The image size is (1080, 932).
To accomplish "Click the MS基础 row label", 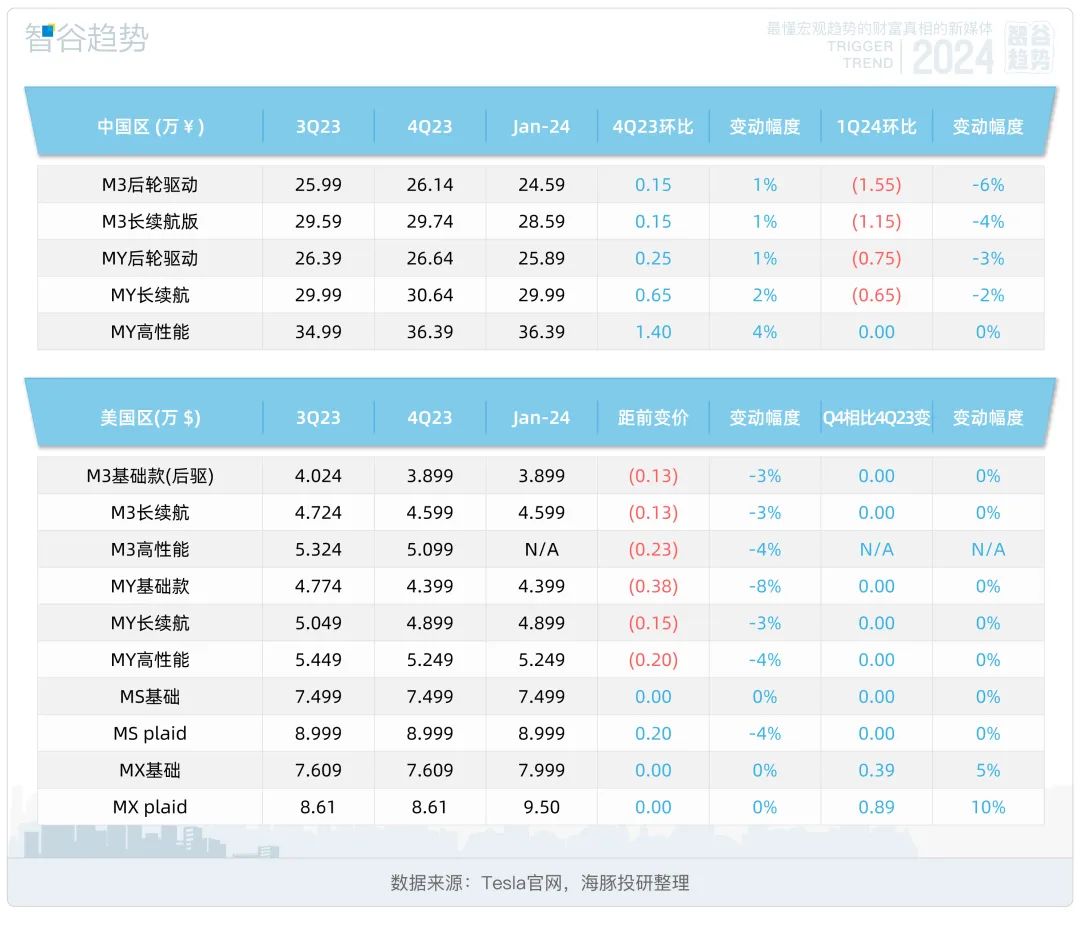I will [150, 696].
